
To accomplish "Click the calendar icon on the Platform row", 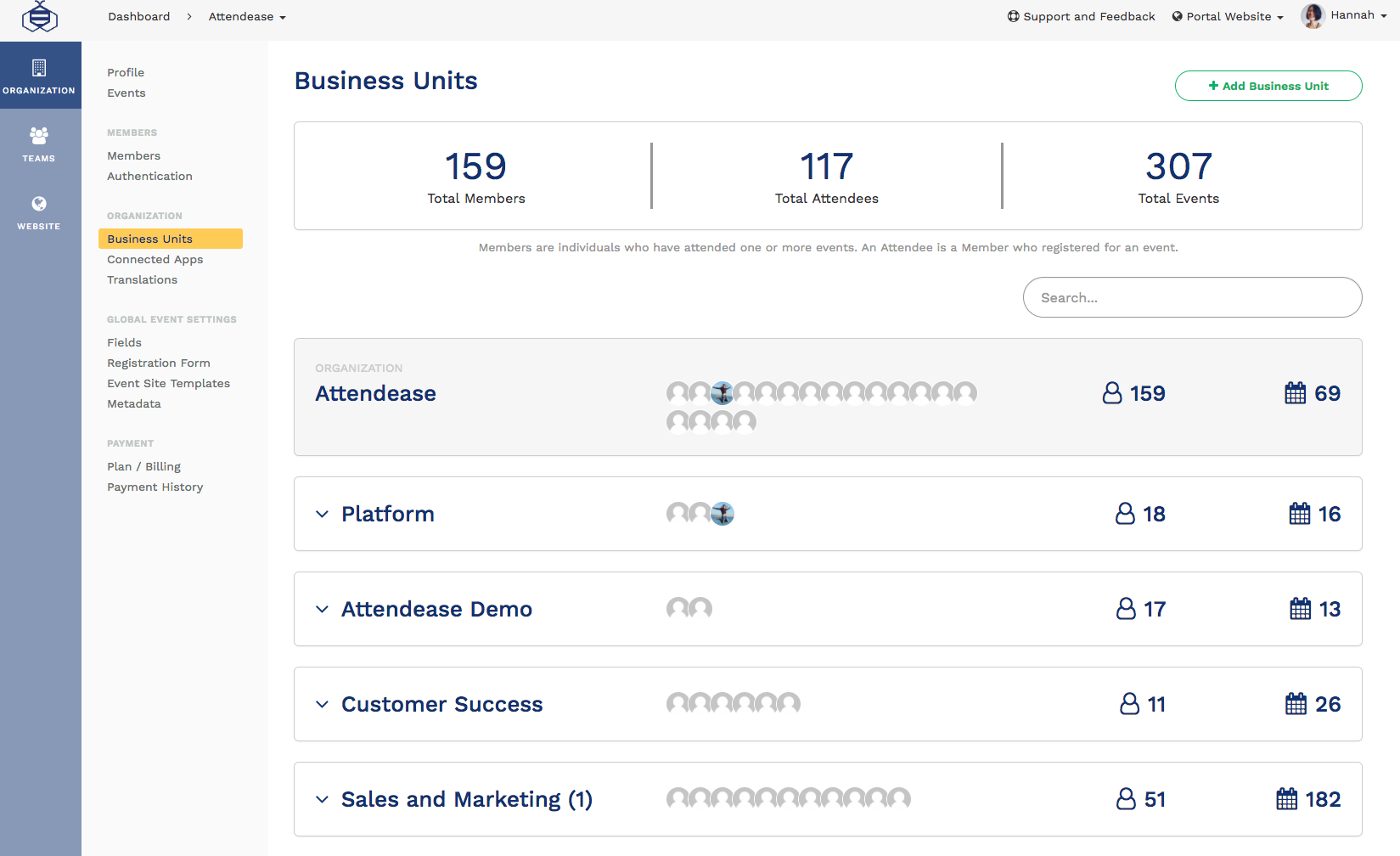I will coord(1298,513).
